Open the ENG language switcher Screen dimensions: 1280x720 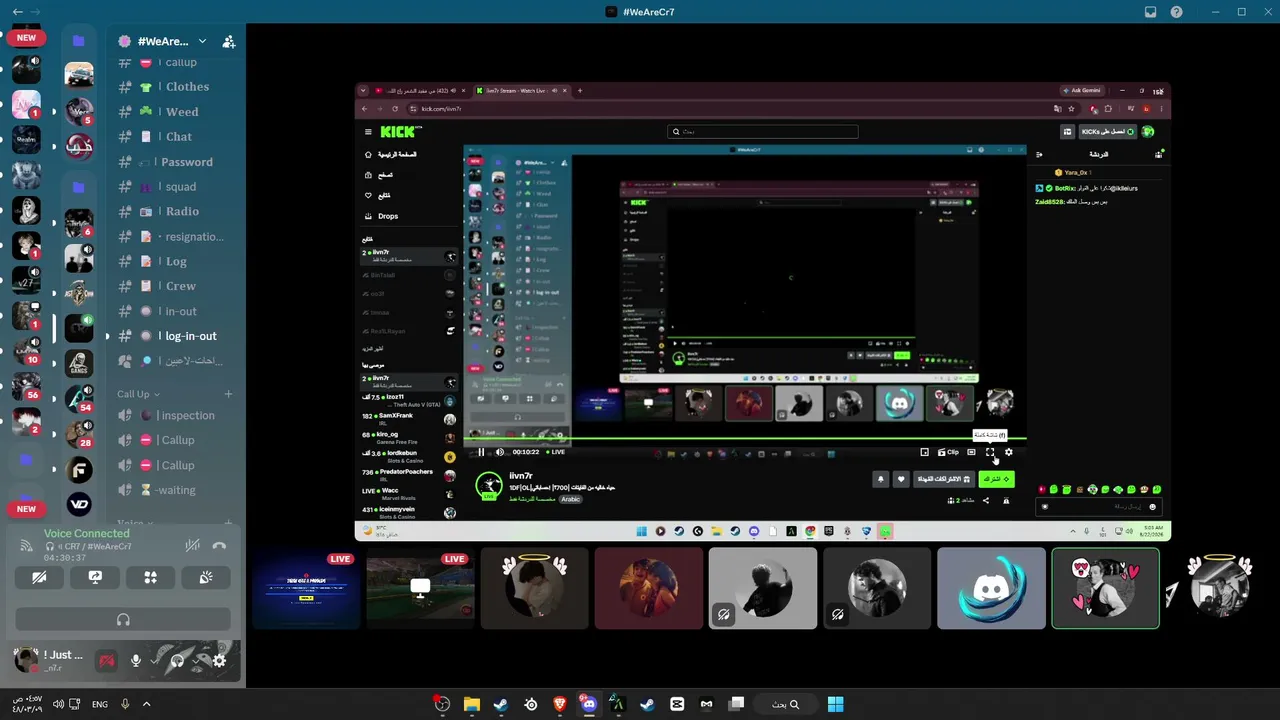(x=100, y=704)
